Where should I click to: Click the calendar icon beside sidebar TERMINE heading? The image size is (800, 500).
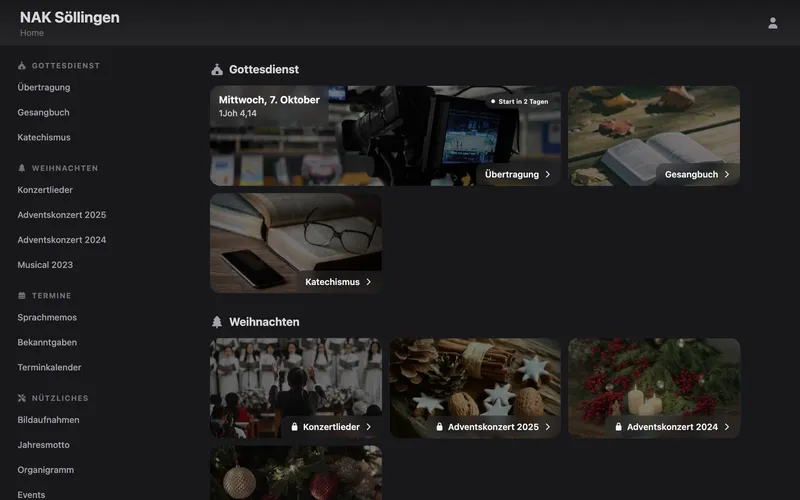[x=21, y=295]
